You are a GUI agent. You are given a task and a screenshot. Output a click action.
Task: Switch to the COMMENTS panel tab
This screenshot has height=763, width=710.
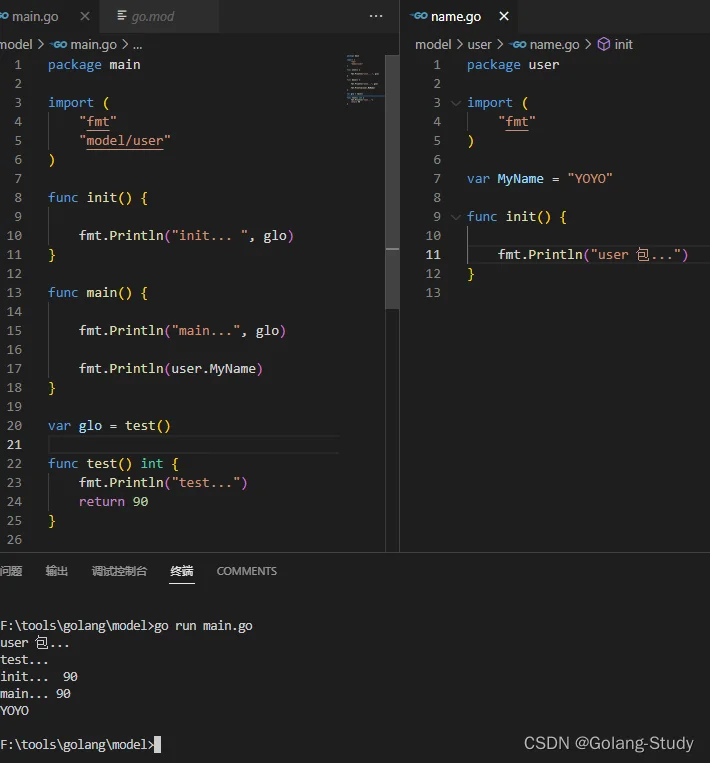[x=247, y=571]
